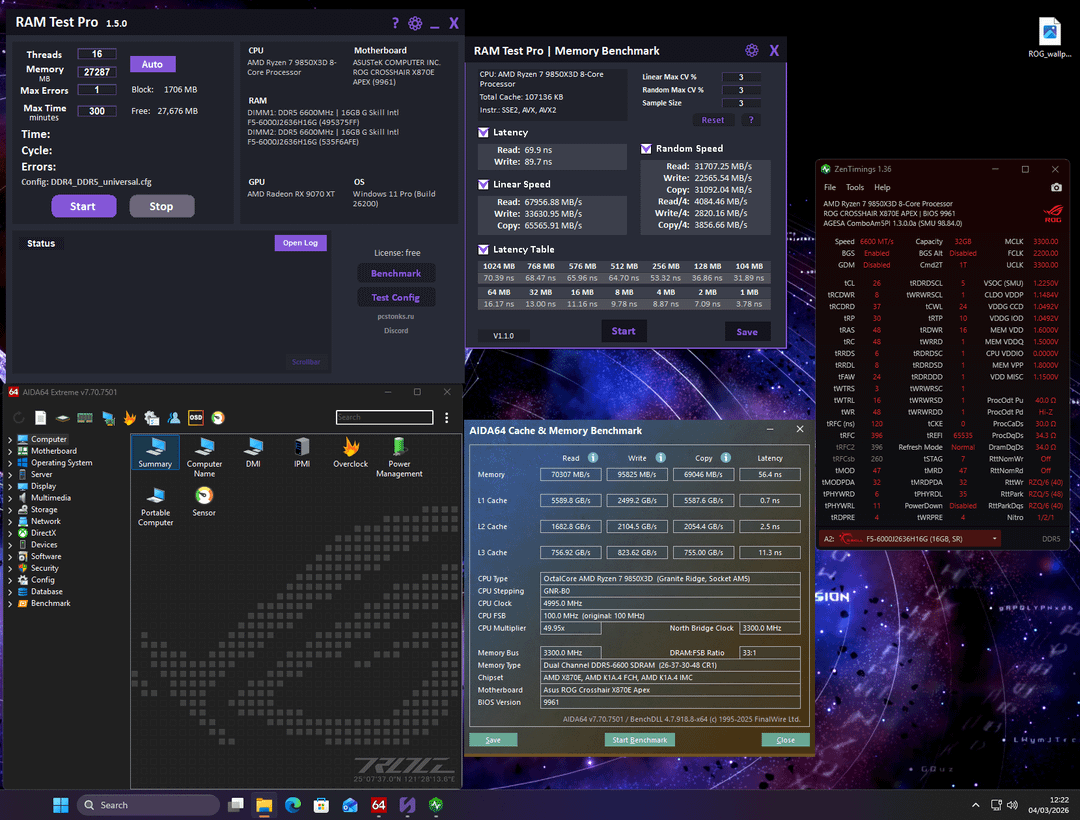Screen dimensions: 1080x820
Task: Click the three-dot menu in AIDA64 toolbar
Action: [x=445, y=417]
